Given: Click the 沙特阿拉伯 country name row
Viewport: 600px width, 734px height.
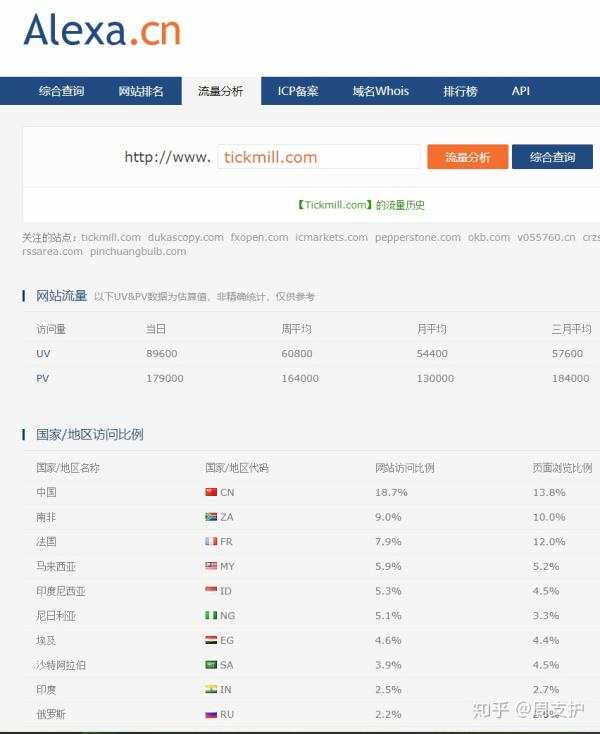Looking at the screenshot, I should (61, 665).
